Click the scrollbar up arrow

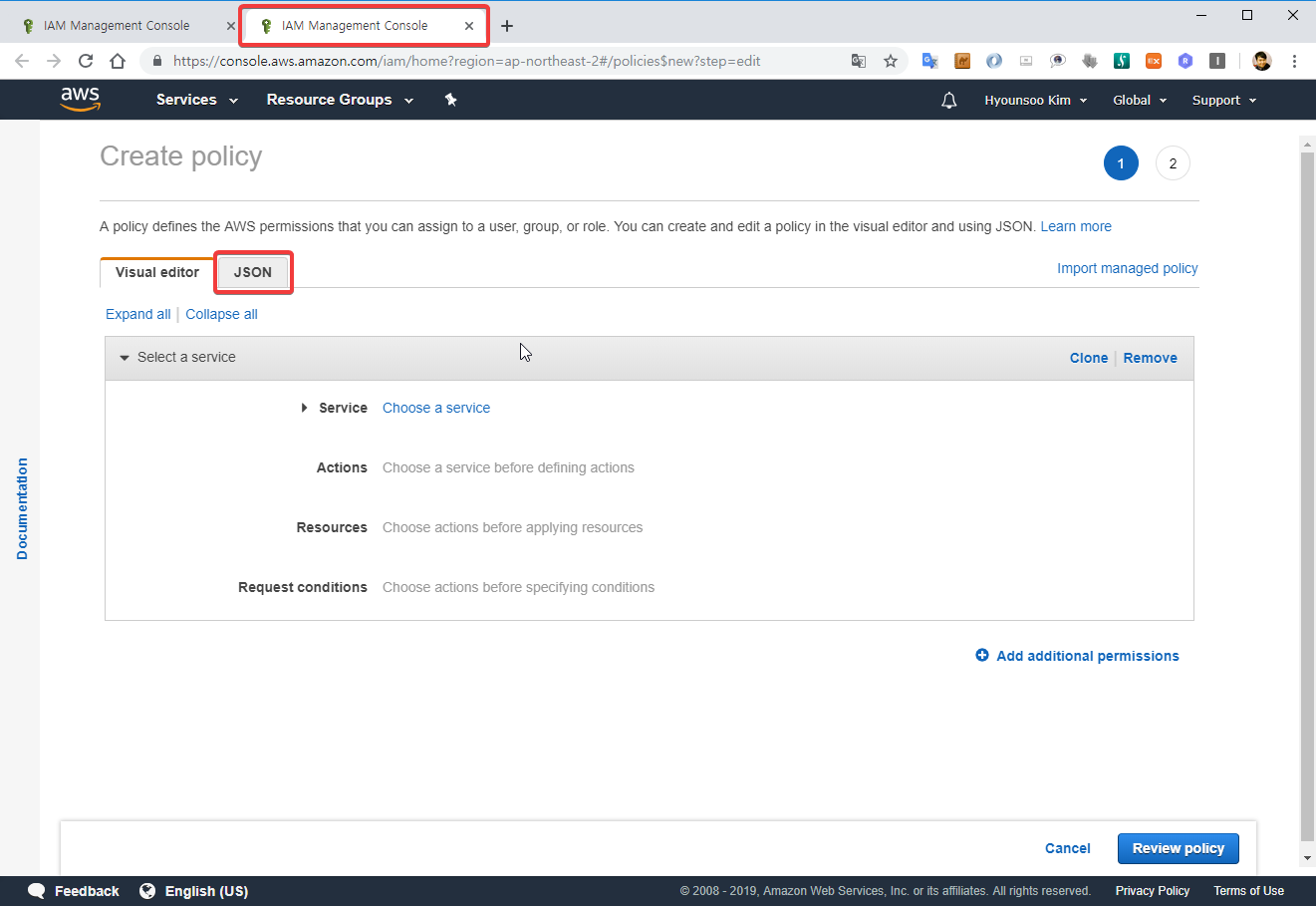(1307, 145)
